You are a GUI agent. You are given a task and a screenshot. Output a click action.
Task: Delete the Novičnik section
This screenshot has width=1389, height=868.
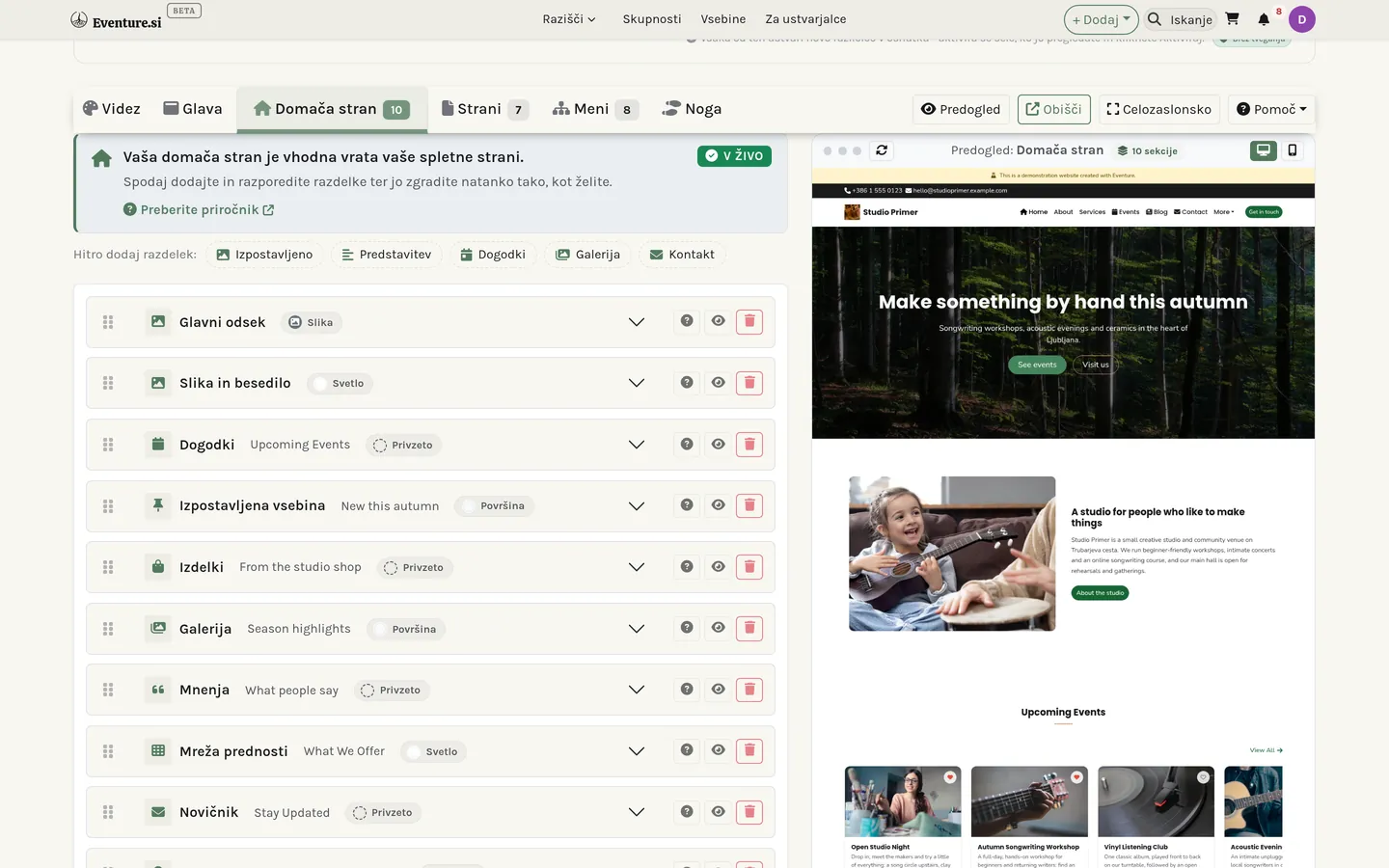(x=749, y=812)
